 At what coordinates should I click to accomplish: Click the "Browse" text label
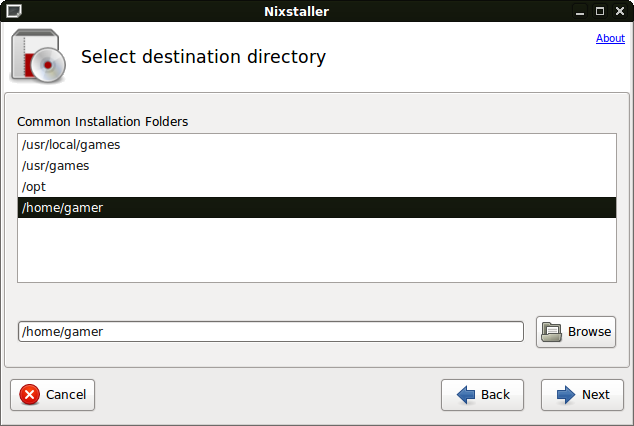tap(589, 331)
